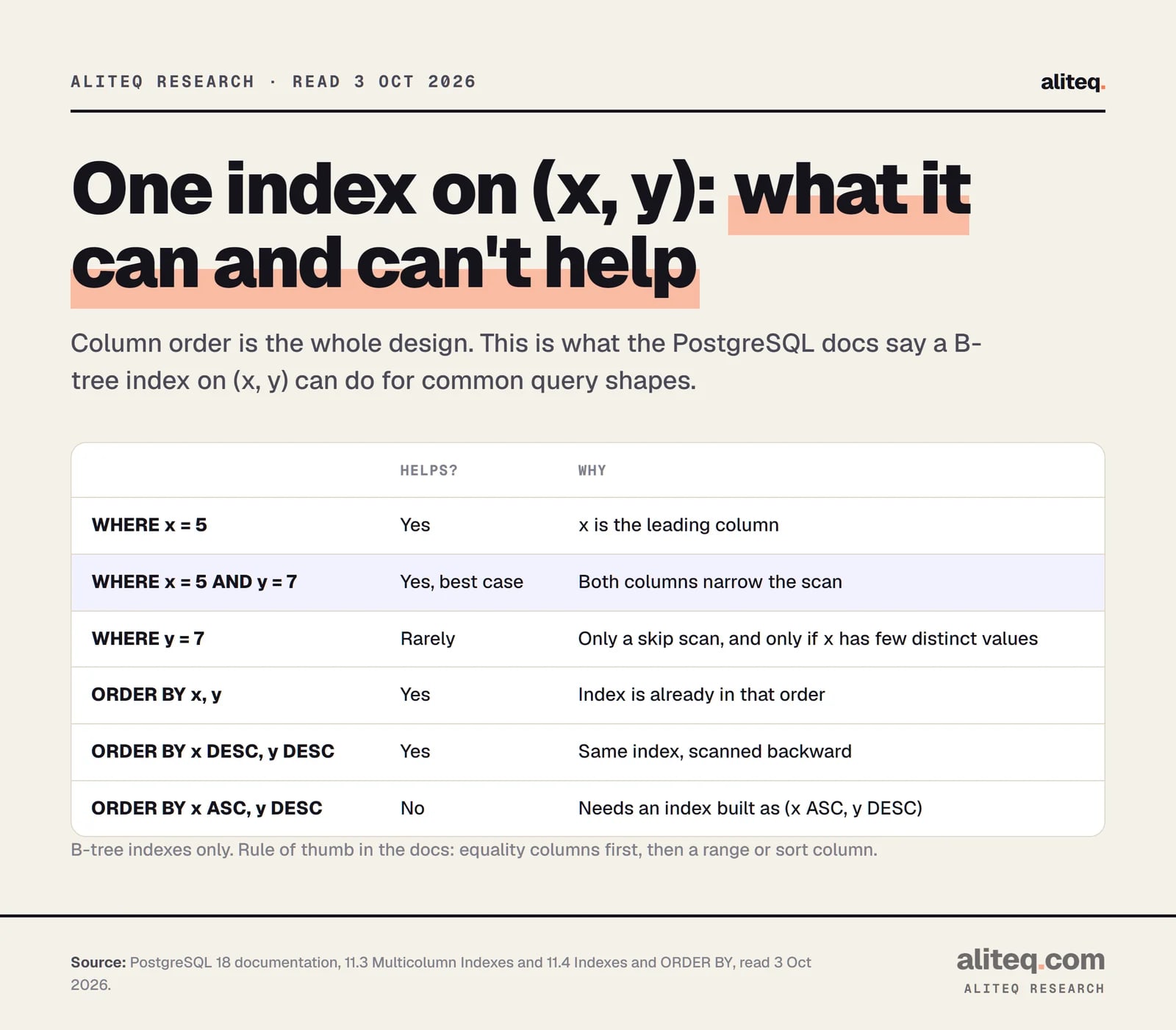
Task: Click the 'Yes, best case' cell
Action: click(x=462, y=582)
